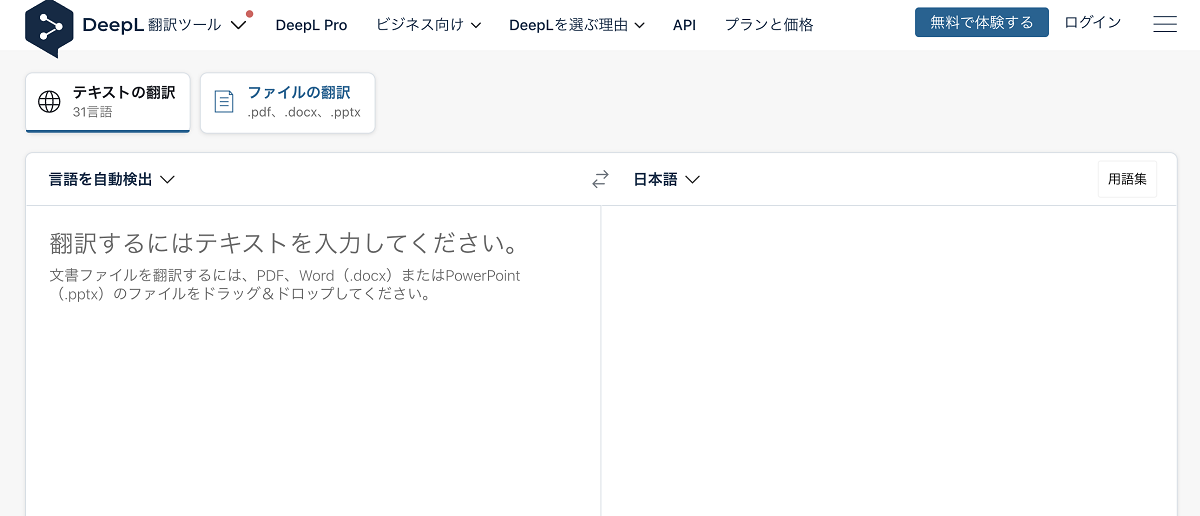Click the source text input area

coord(312,380)
